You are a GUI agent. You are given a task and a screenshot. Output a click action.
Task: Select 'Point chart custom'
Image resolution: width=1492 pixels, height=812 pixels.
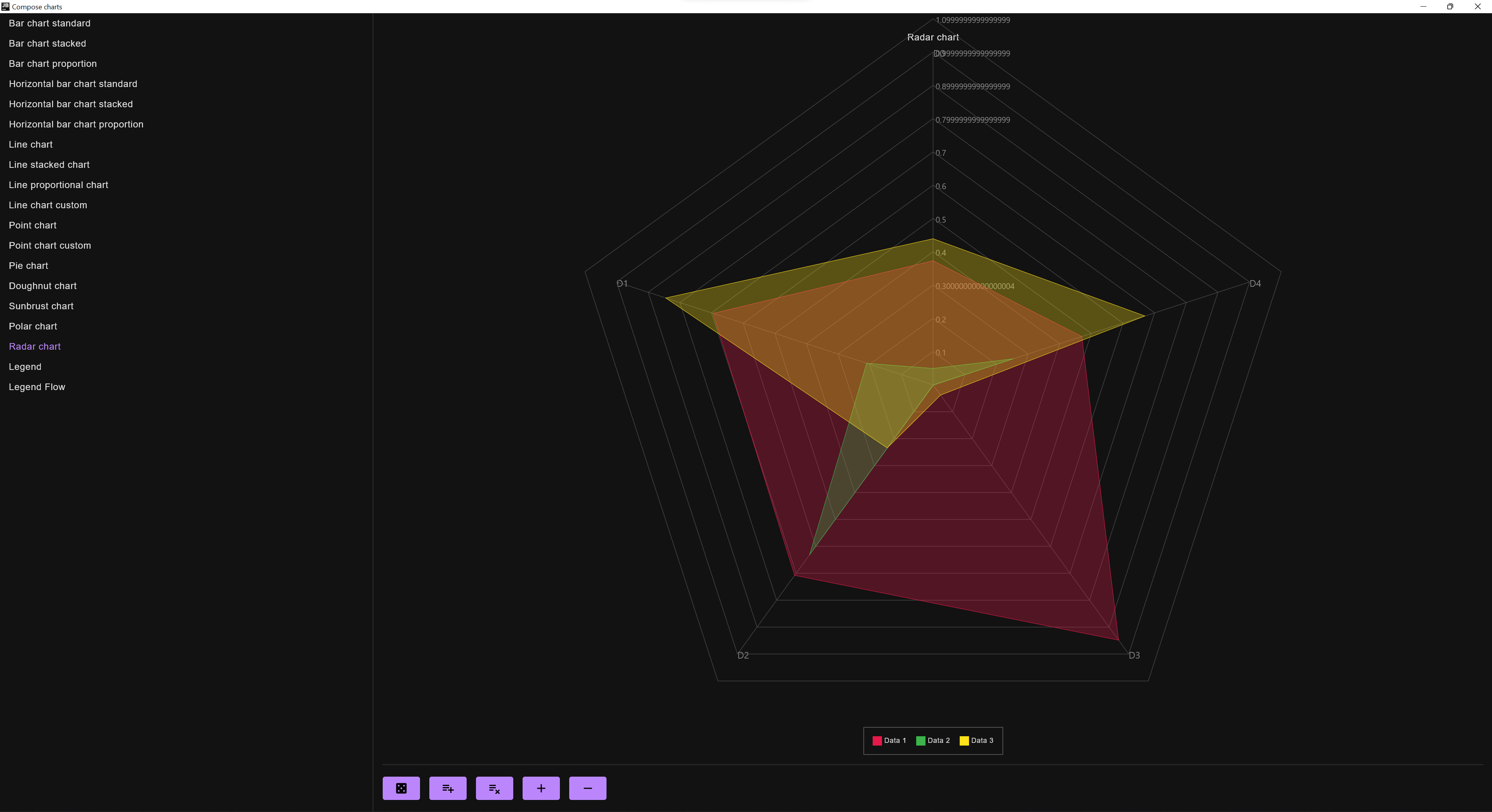pos(49,245)
